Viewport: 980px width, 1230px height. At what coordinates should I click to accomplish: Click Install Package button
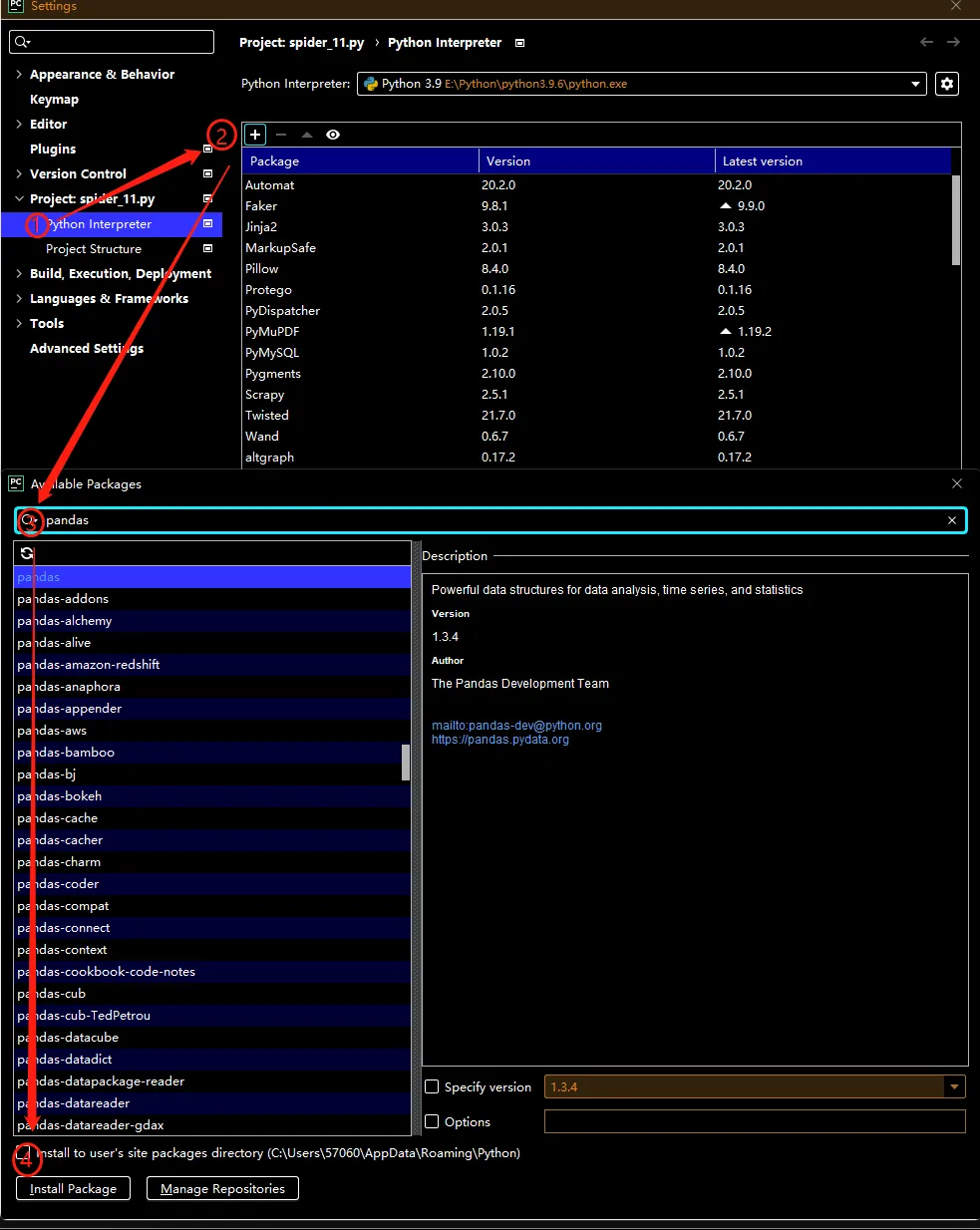pos(73,1188)
